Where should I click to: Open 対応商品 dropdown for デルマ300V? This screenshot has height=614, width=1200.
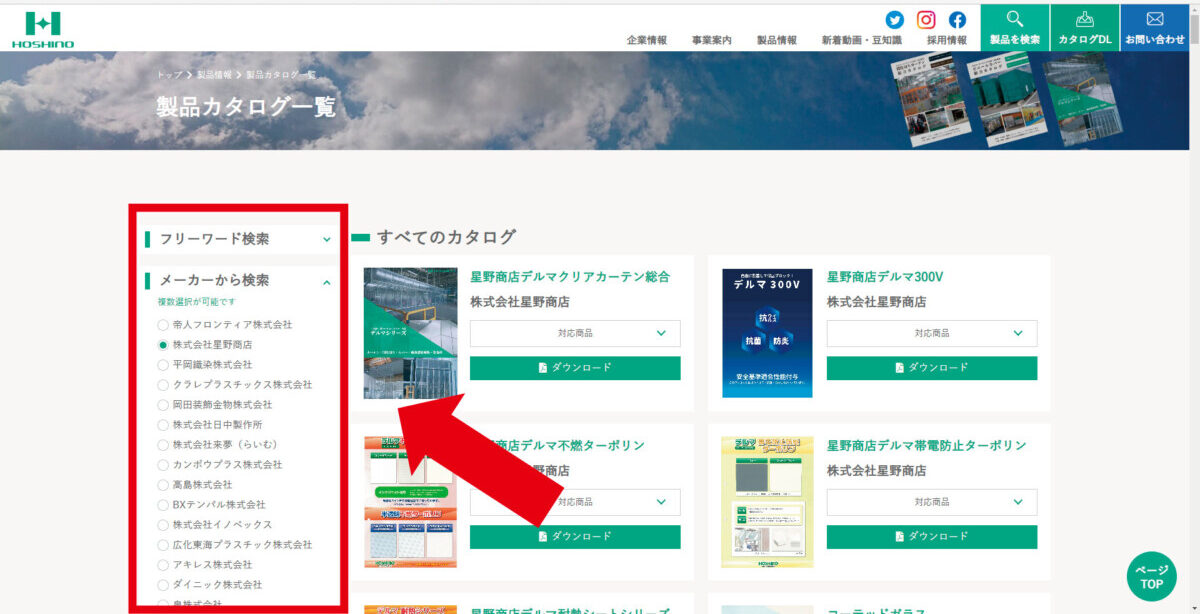click(932, 333)
